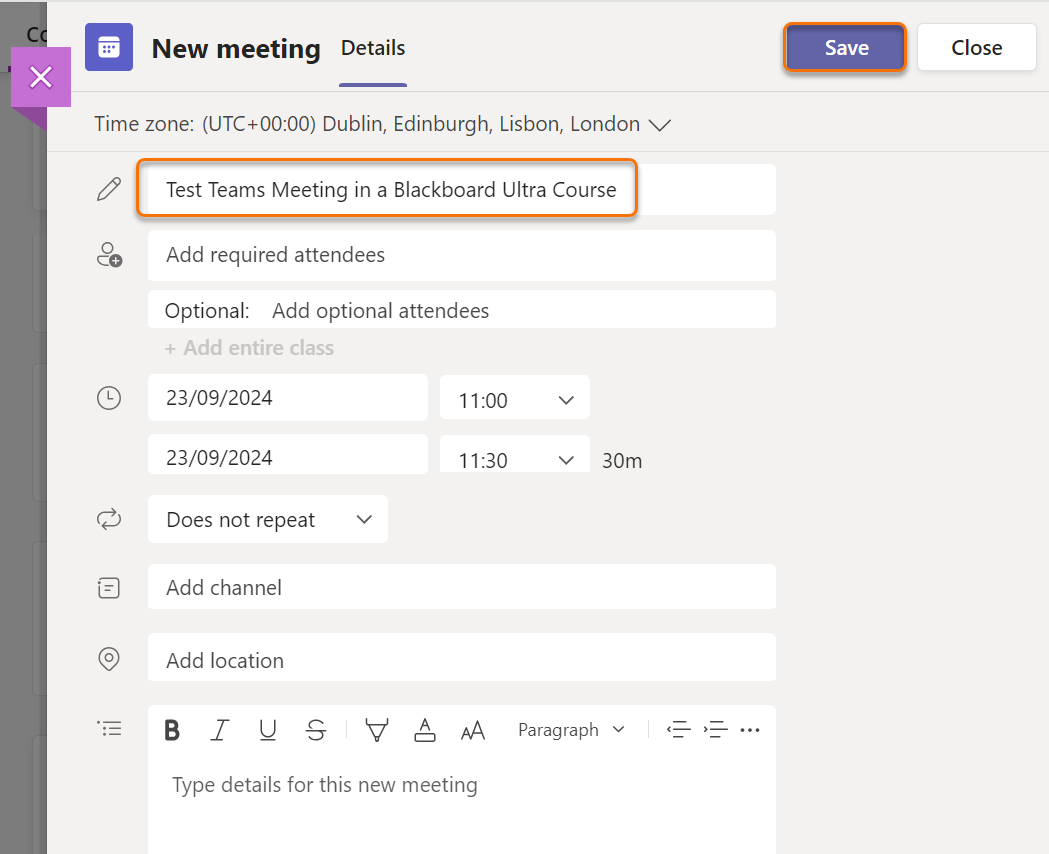Open font size icon in toolbar
The image size is (1049, 854).
click(473, 731)
